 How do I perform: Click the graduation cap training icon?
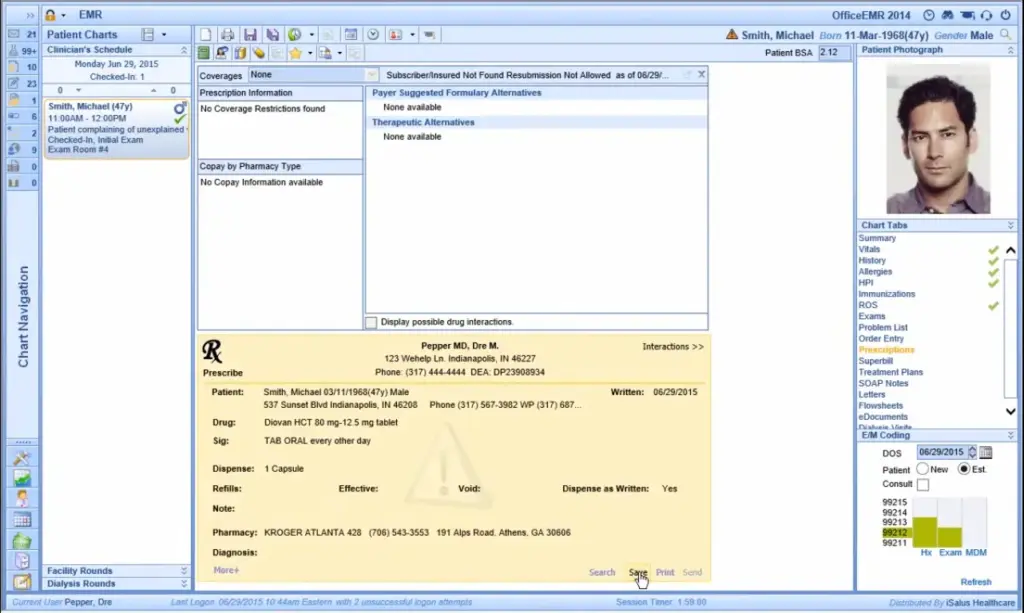[x=967, y=15]
